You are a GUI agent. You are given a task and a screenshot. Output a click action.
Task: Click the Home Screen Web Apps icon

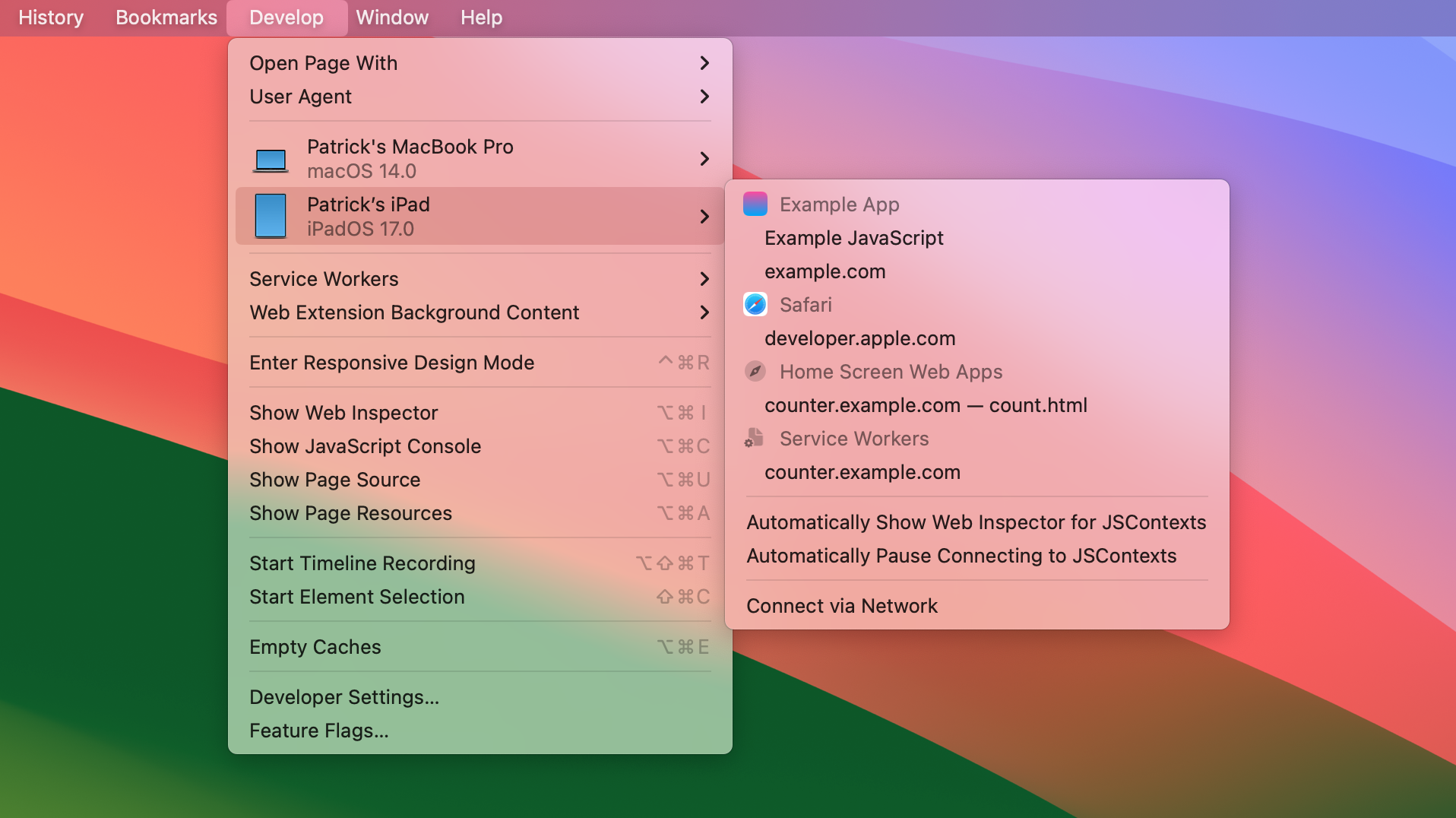[x=755, y=371]
